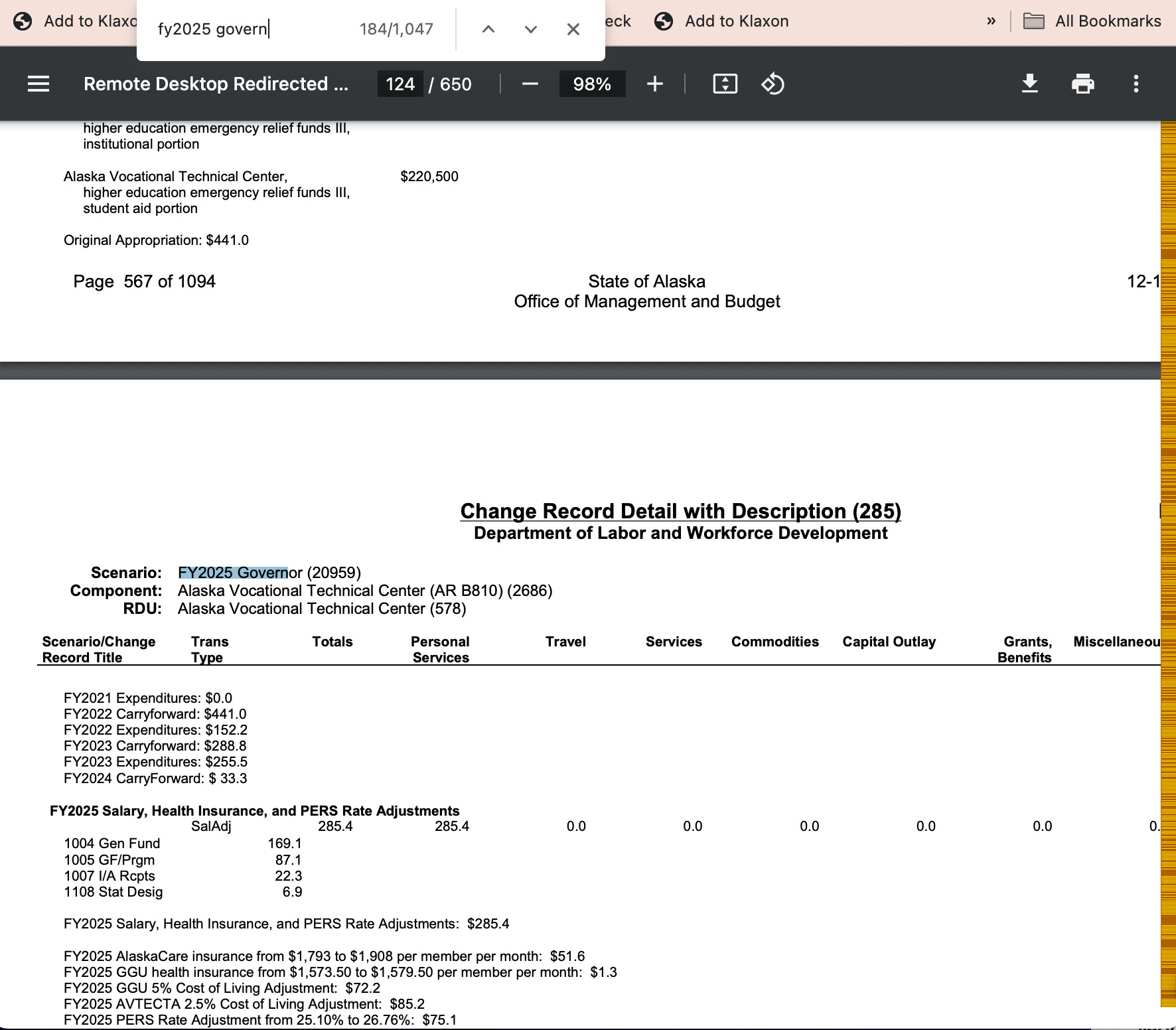The image size is (1176, 1030).
Task: Click the Component Alaska Vocational Technical Center line
Action: (311, 591)
